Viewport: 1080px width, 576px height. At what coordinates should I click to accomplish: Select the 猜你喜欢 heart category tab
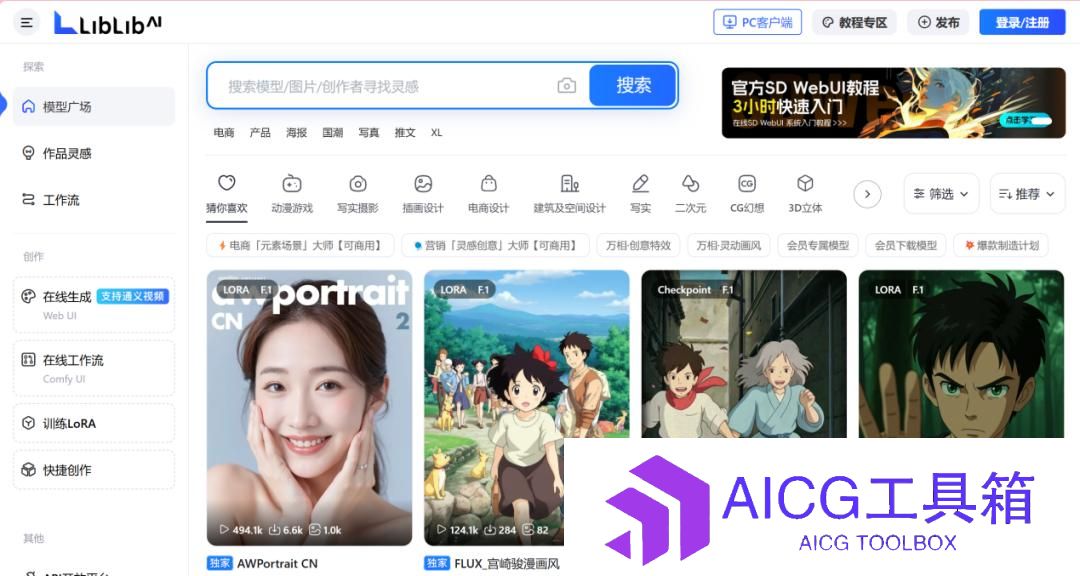[x=227, y=194]
